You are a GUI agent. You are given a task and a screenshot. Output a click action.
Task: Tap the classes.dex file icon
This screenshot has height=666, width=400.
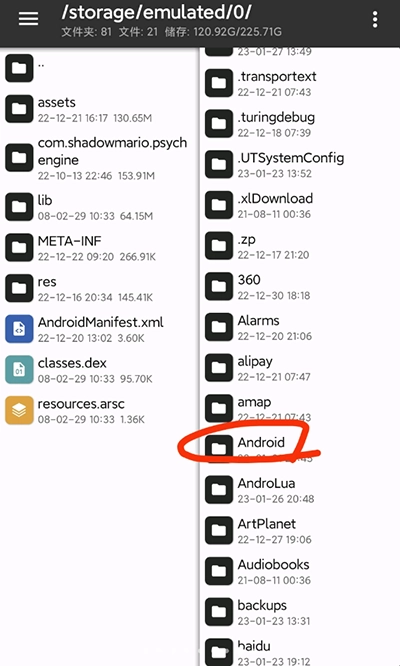(x=19, y=370)
